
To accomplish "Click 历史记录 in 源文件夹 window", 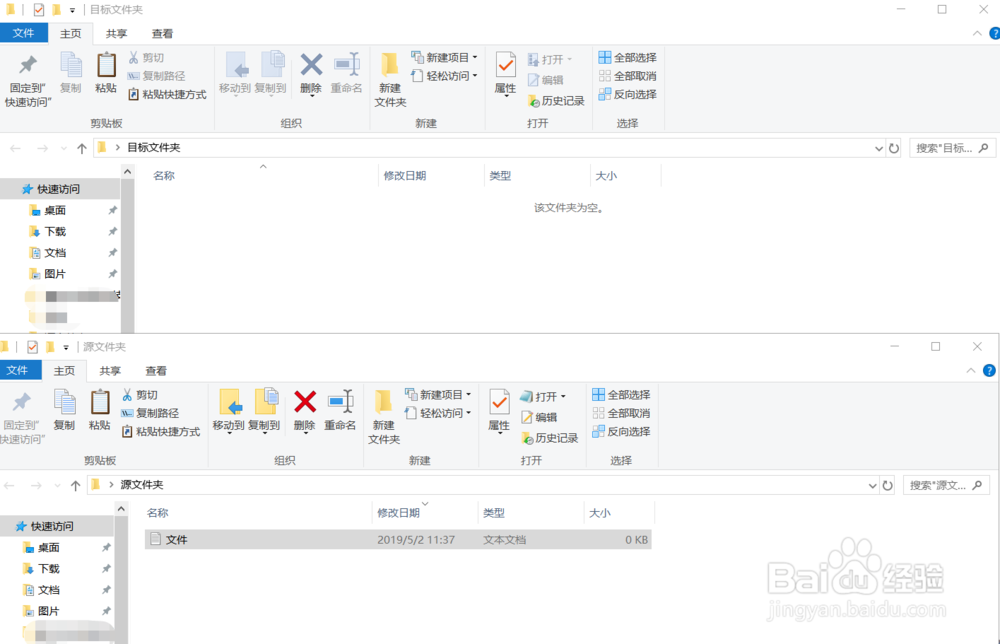I will click(x=550, y=438).
